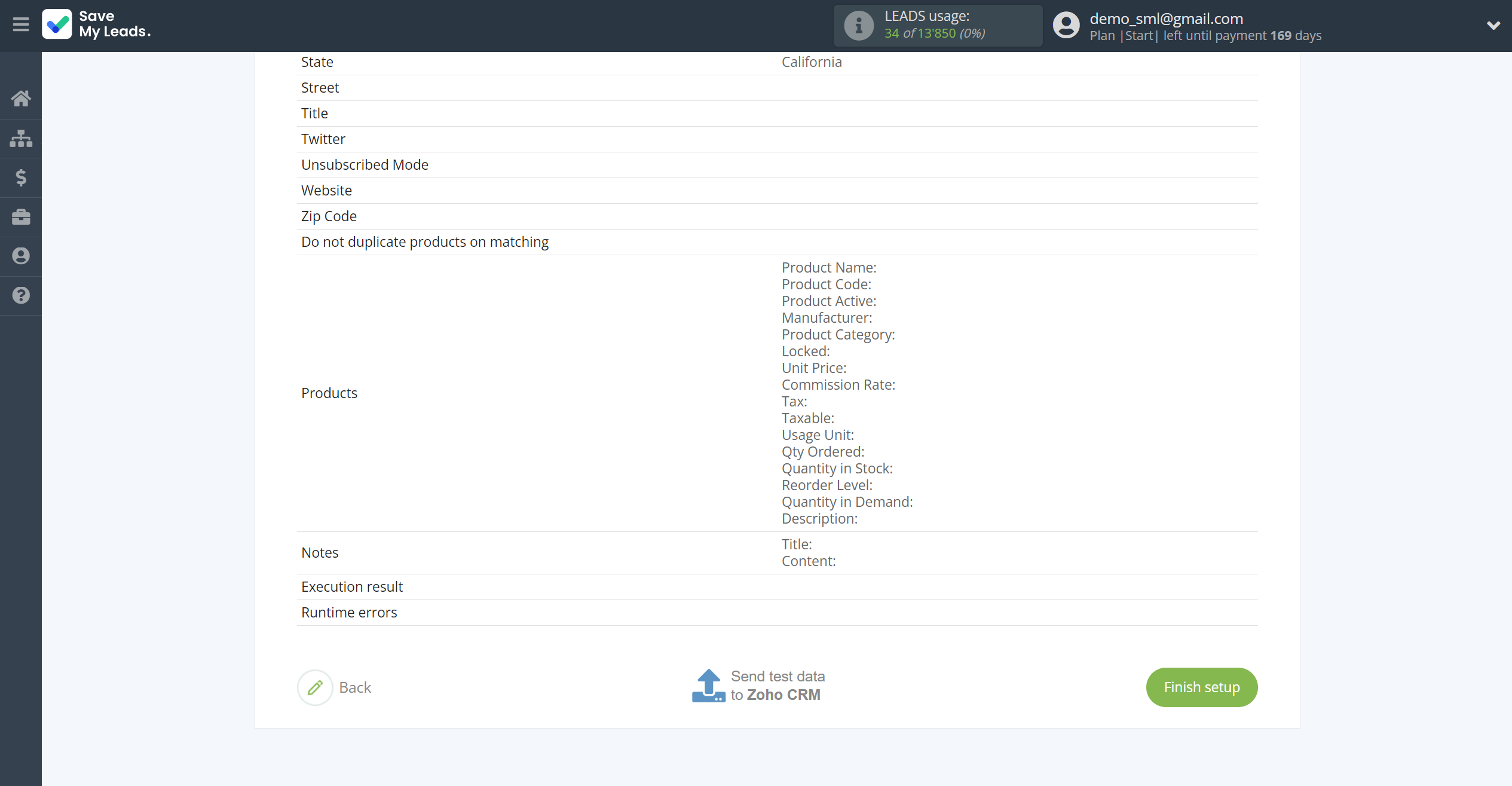
Task: Click the Notes Content: field text
Action: 809,561
